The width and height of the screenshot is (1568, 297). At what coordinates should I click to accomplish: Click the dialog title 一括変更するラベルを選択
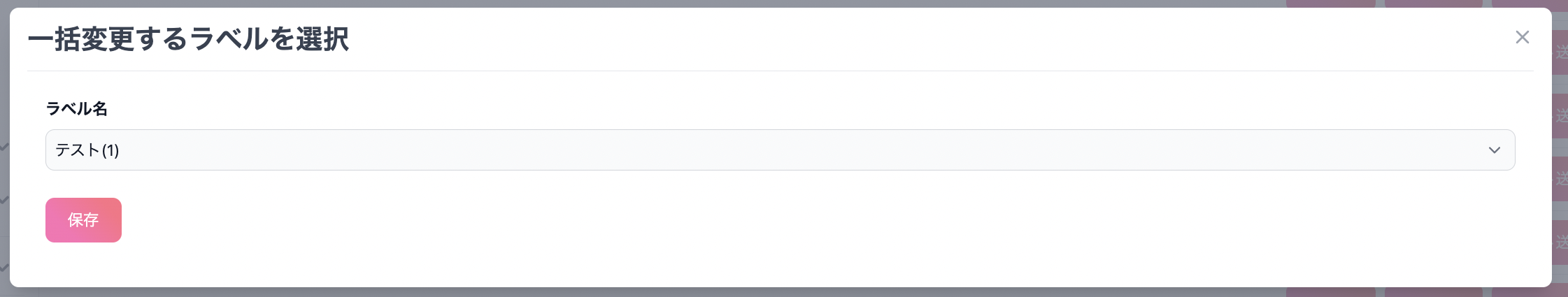(188, 38)
